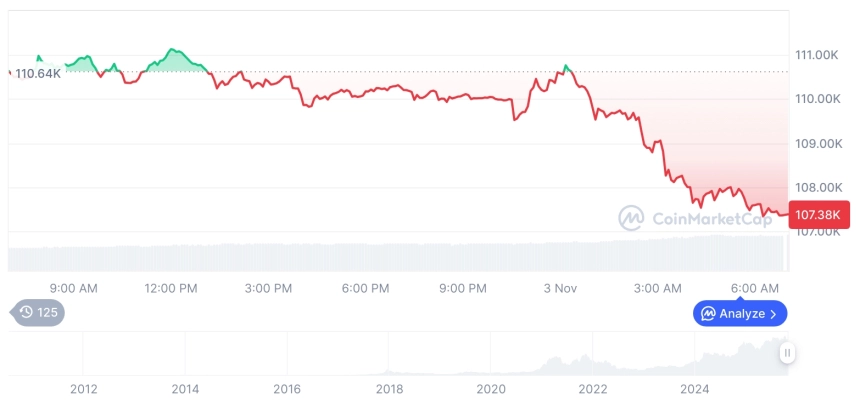The width and height of the screenshot is (860, 401).
Task: Select the 3 Nov date axis label
Action: (x=561, y=288)
